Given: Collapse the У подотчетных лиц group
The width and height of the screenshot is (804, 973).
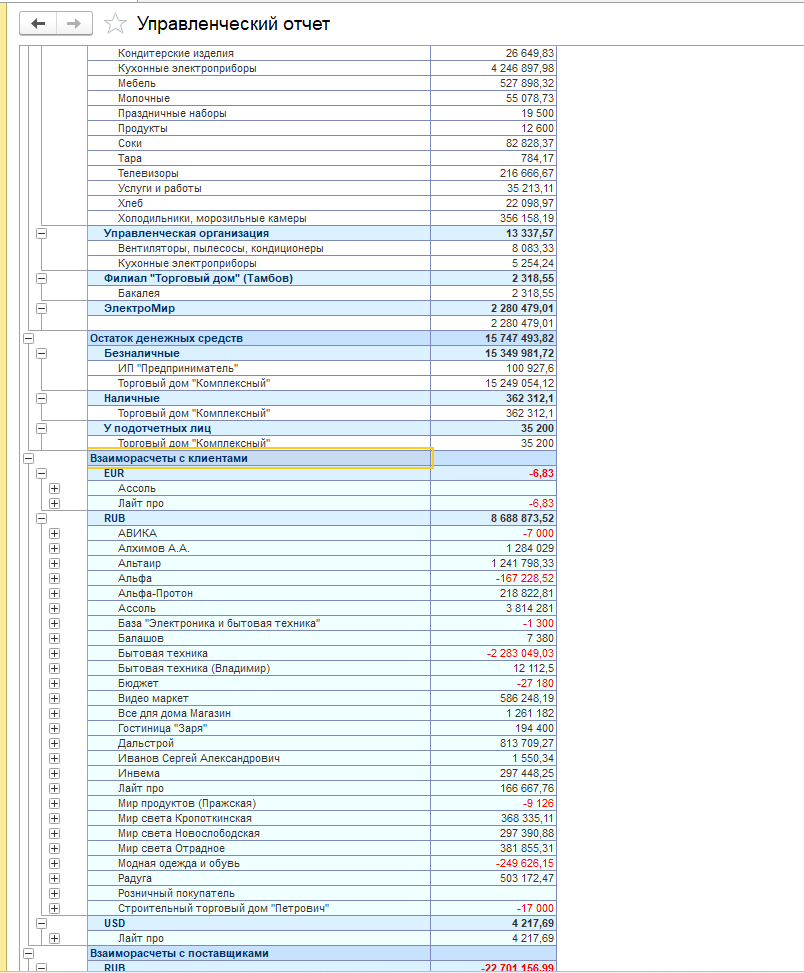Looking at the screenshot, I should (x=42, y=428).
